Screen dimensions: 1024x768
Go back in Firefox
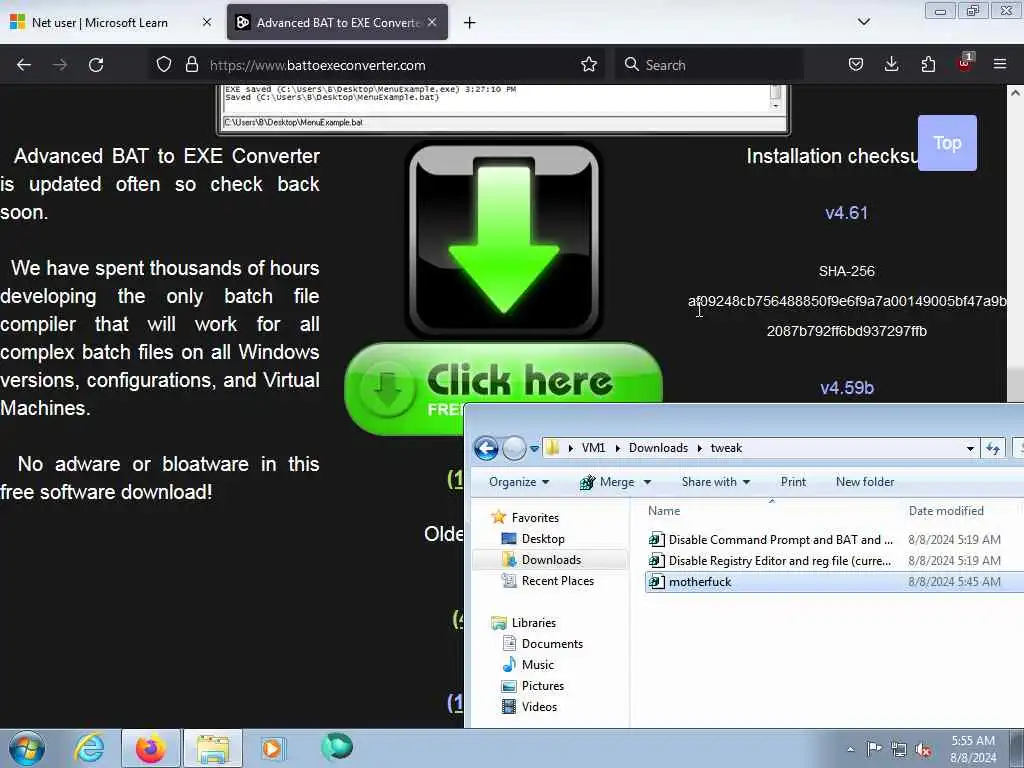pyautogui.click(x=24, y=65)
